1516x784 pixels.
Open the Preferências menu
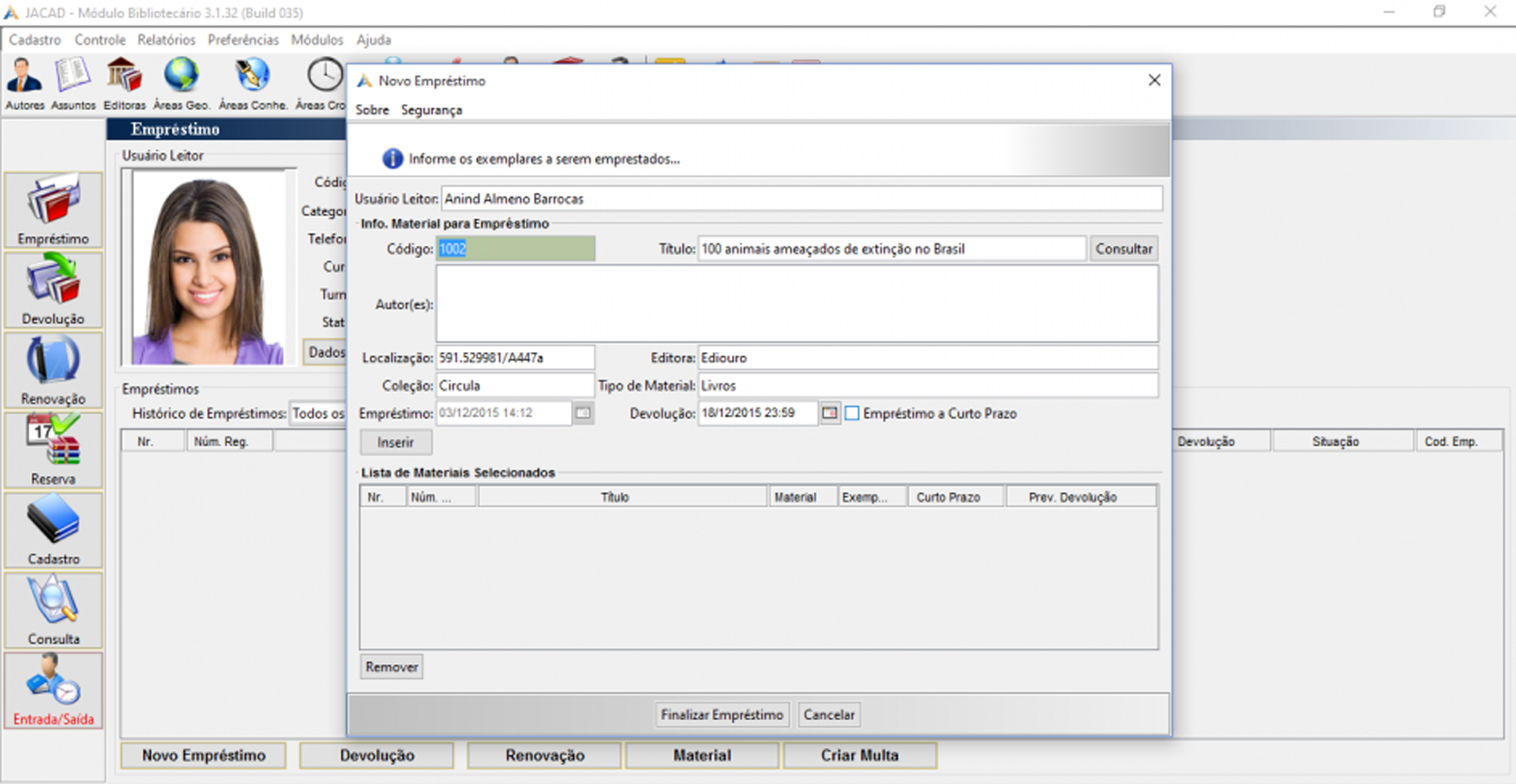243,39
